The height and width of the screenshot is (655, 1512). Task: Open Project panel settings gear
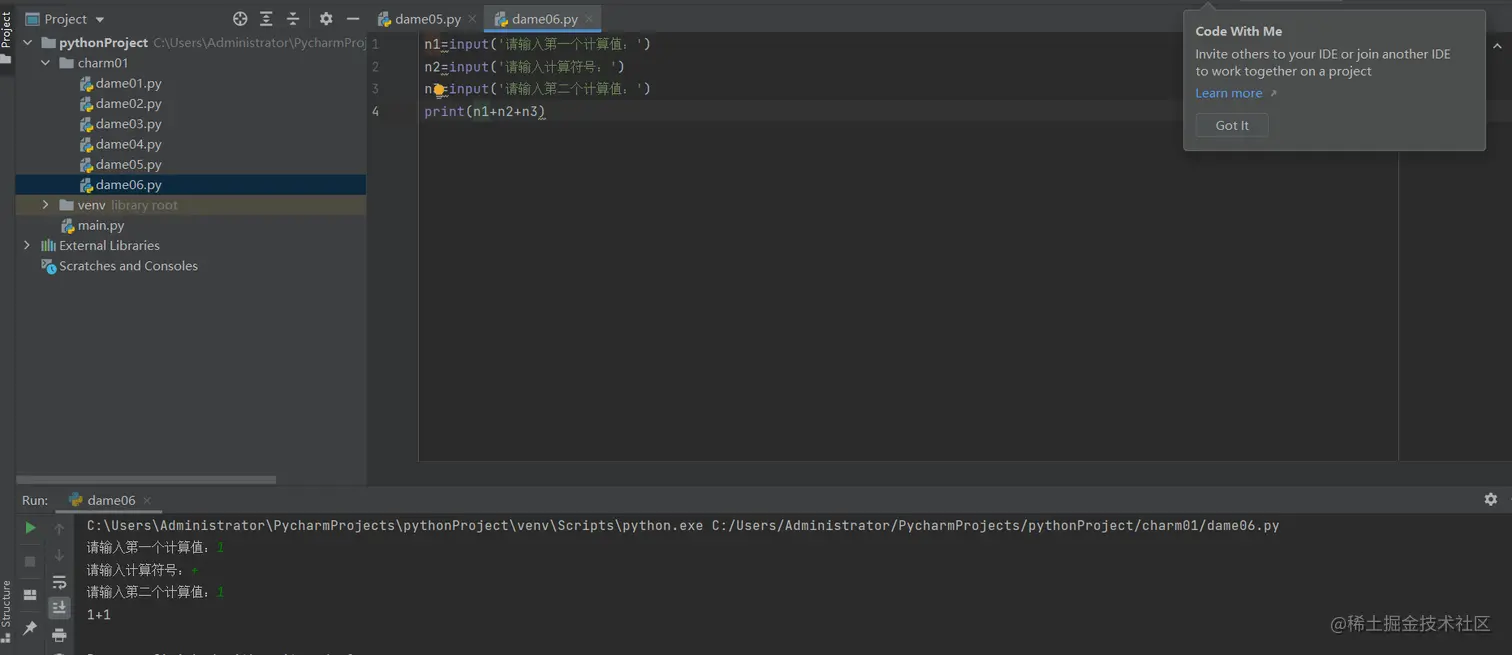[x=326, y=19]
